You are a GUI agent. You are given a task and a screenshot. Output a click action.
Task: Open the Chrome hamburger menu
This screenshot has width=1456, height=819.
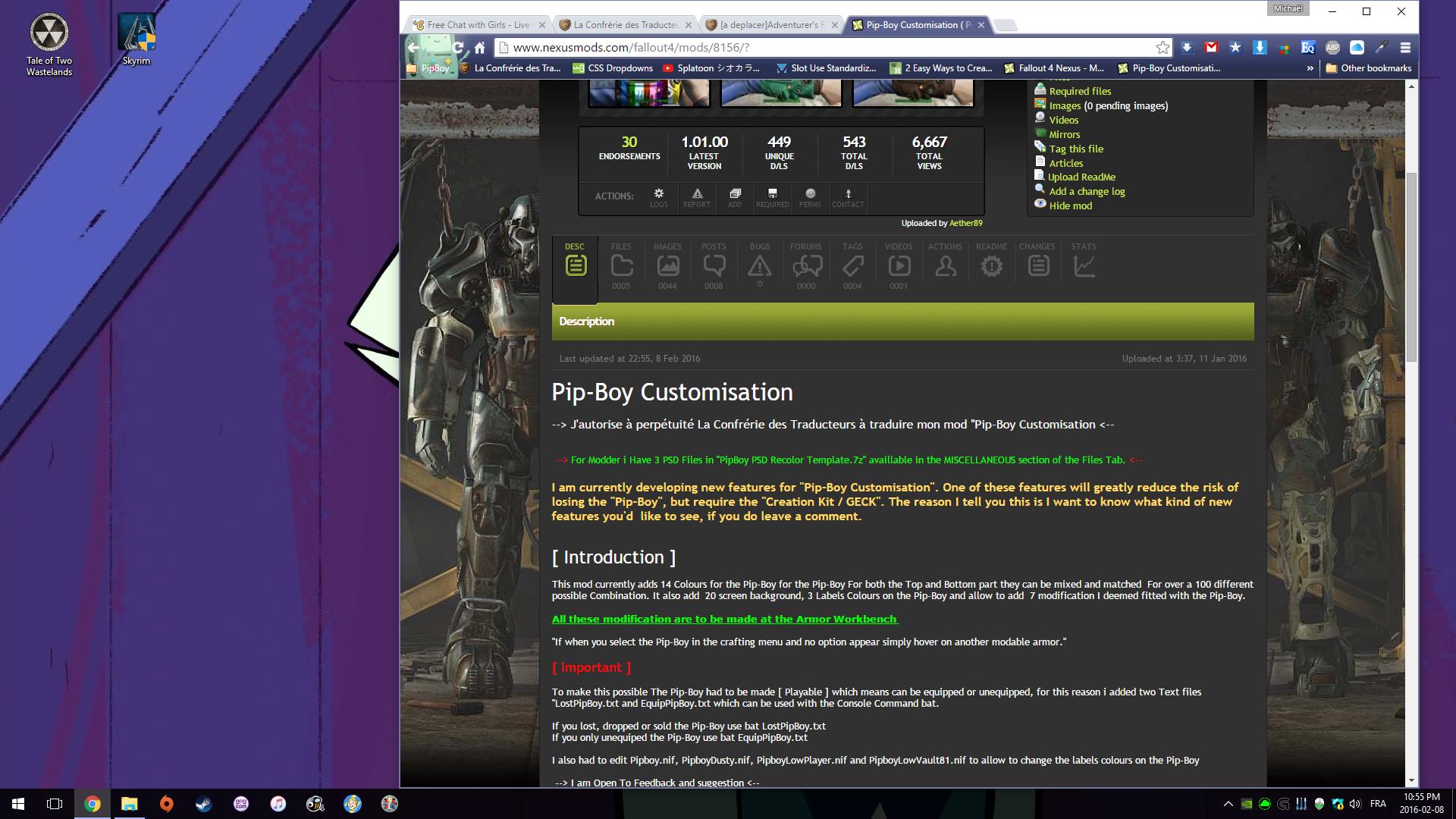click(x=1405, y=47)
